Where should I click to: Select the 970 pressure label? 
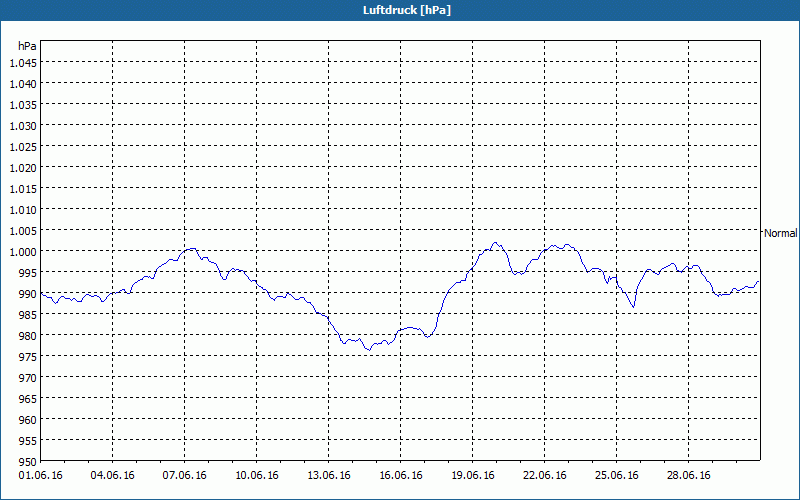point(28,378)
